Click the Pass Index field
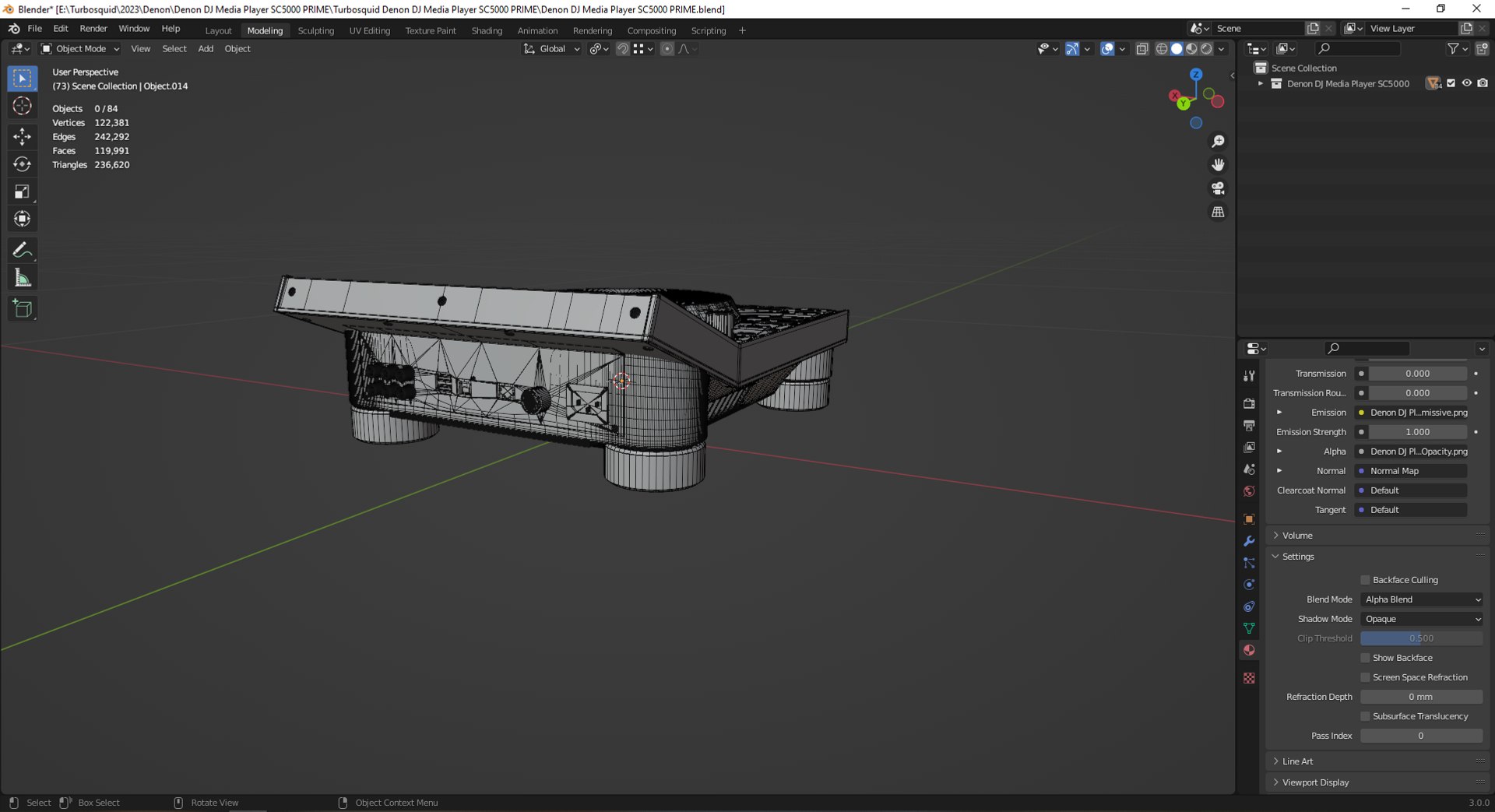Viewport: 1495px width, 812px height. (x=1420, y=736)
